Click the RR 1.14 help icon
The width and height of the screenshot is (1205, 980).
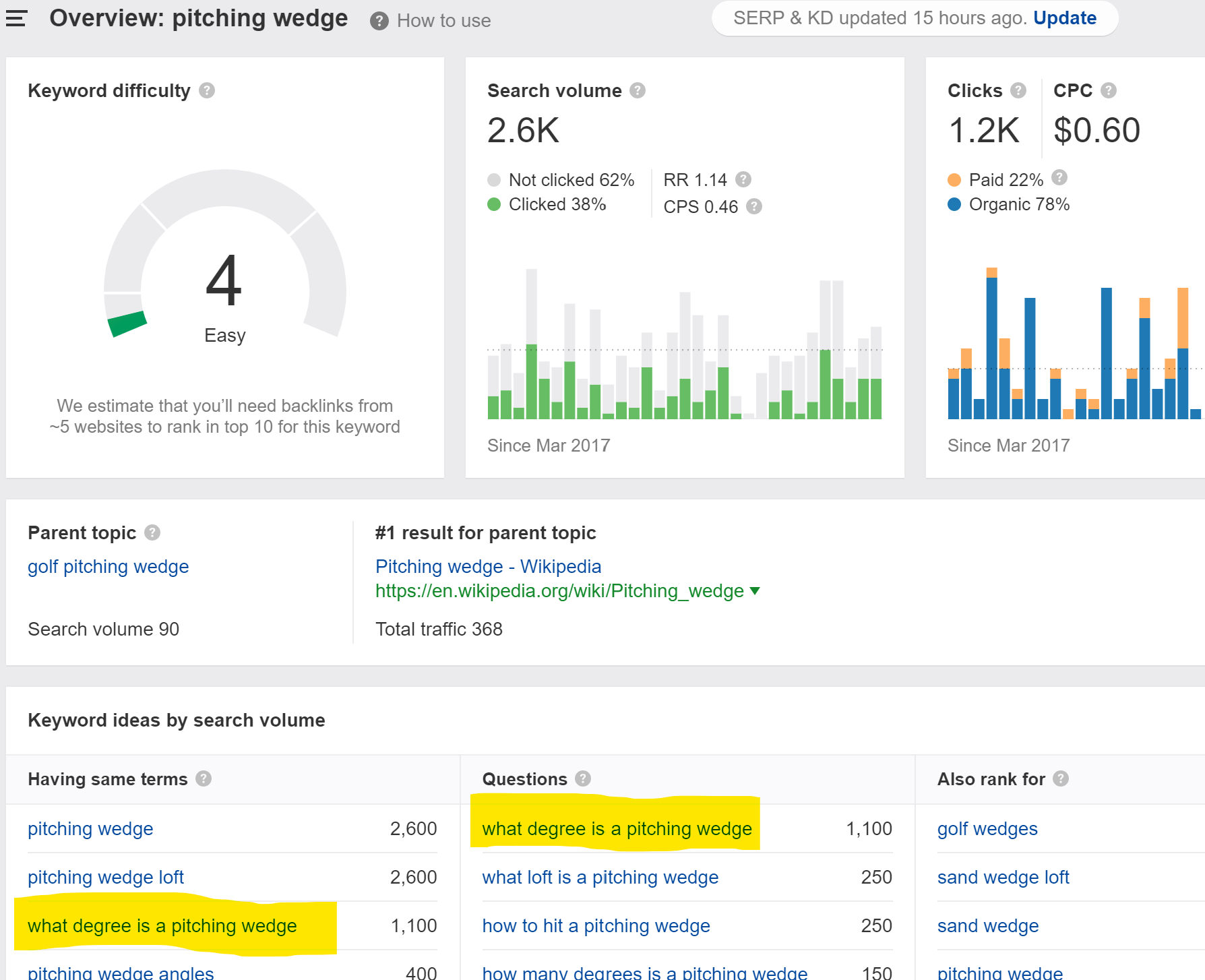[743, 179]
